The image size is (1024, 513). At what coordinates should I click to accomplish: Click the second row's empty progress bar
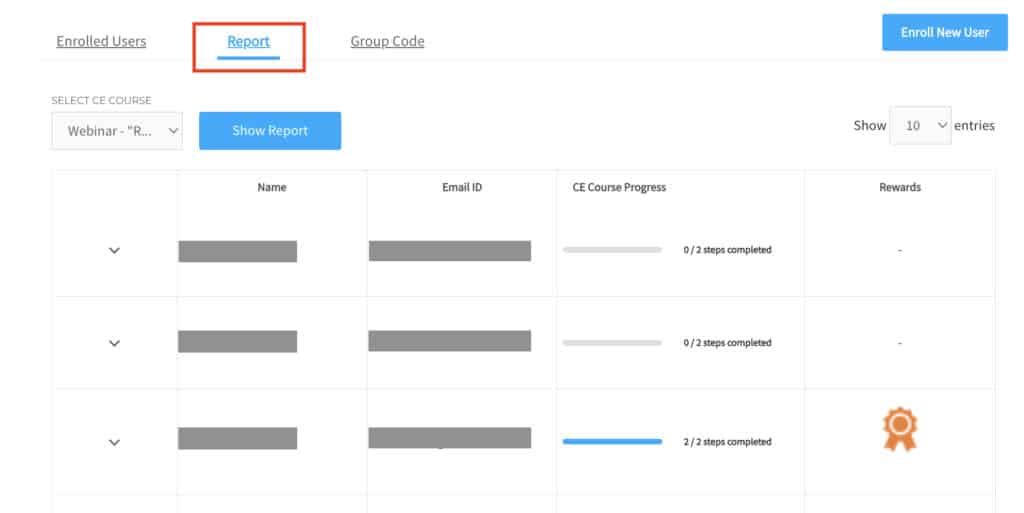(x=612, y=343)
